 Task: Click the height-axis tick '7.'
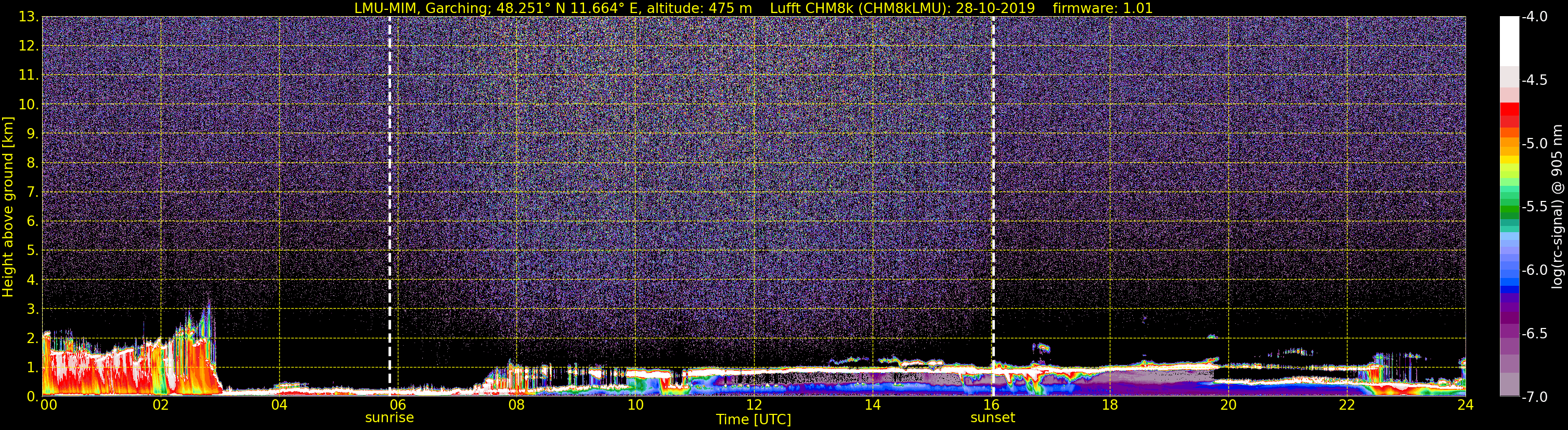[x=33, y=192]
